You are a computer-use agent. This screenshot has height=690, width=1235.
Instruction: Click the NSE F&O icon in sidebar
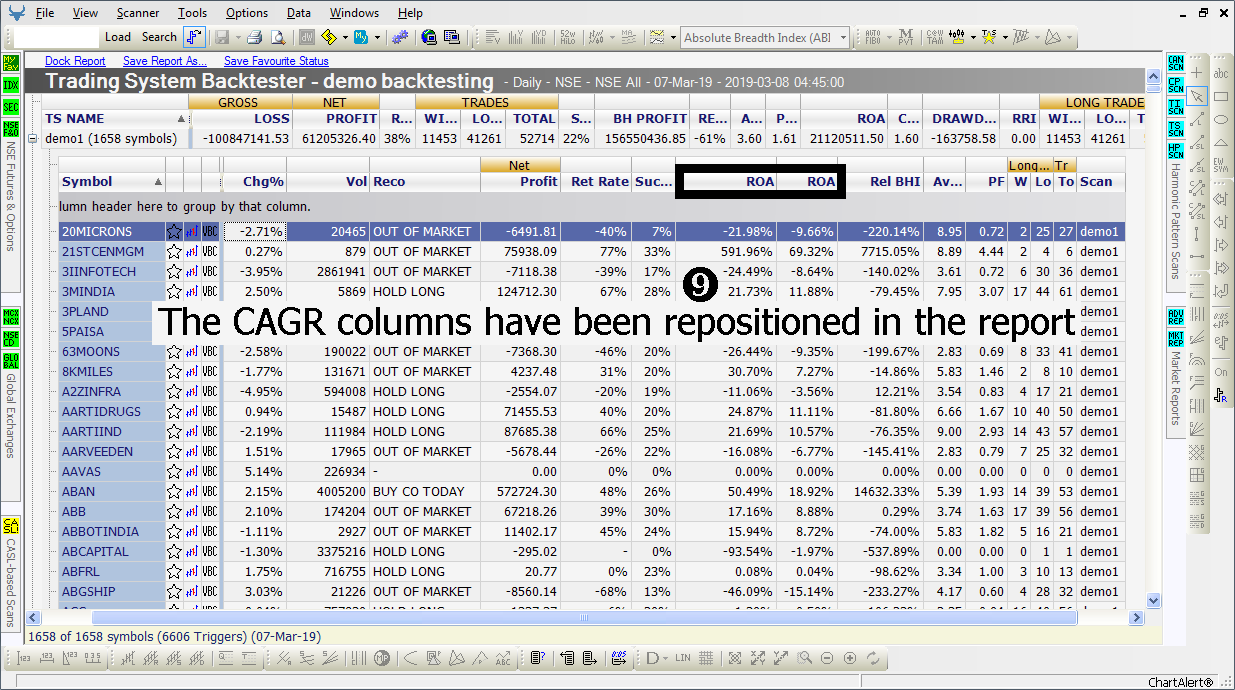(x=11, y=128)
